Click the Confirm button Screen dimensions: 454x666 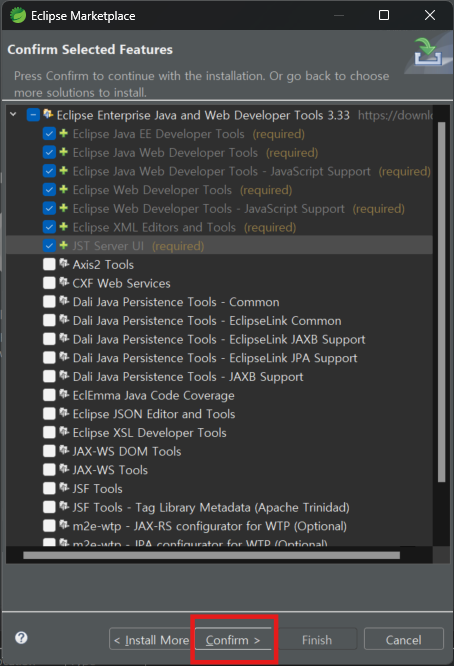tap(233, 639)
